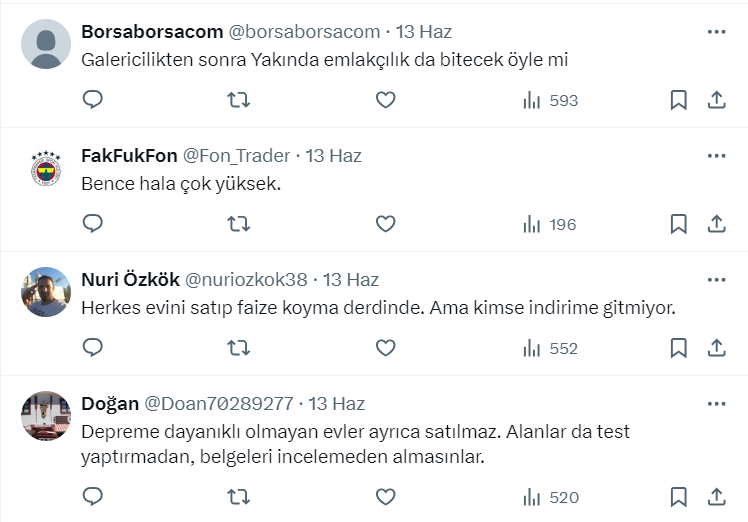The image size is (748, 522).
Task: Share Doğan's tweet
Action: 716,496
